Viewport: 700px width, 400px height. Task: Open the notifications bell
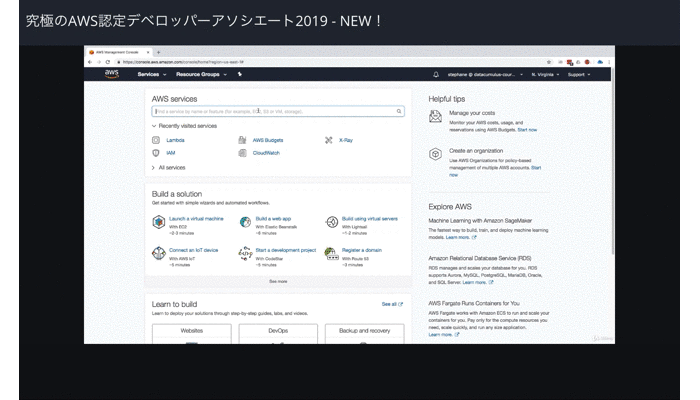click(x=436, y=75)
